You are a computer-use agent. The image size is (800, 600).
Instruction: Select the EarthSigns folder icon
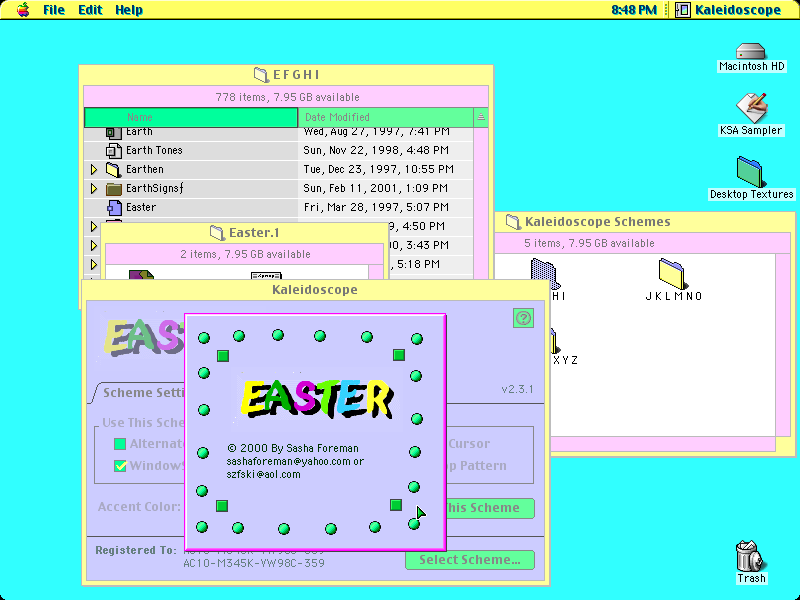pos(113,188)
